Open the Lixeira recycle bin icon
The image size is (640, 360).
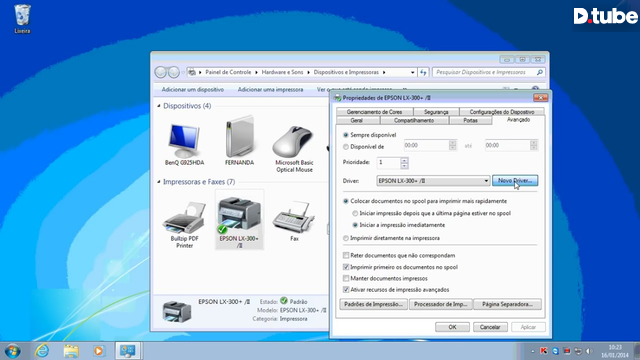(22, 18)
